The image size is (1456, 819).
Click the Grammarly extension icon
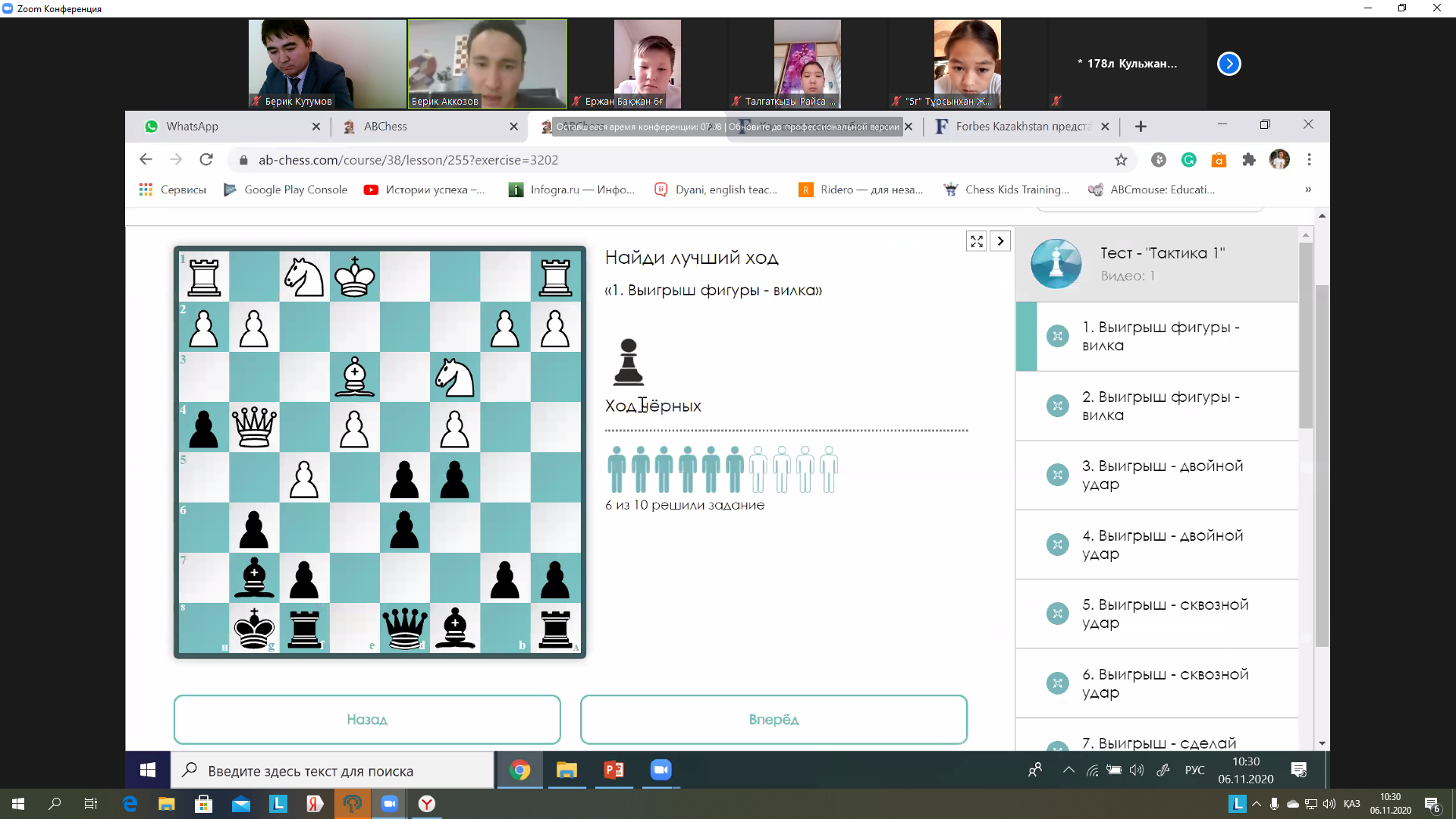tap(1188, 160)
